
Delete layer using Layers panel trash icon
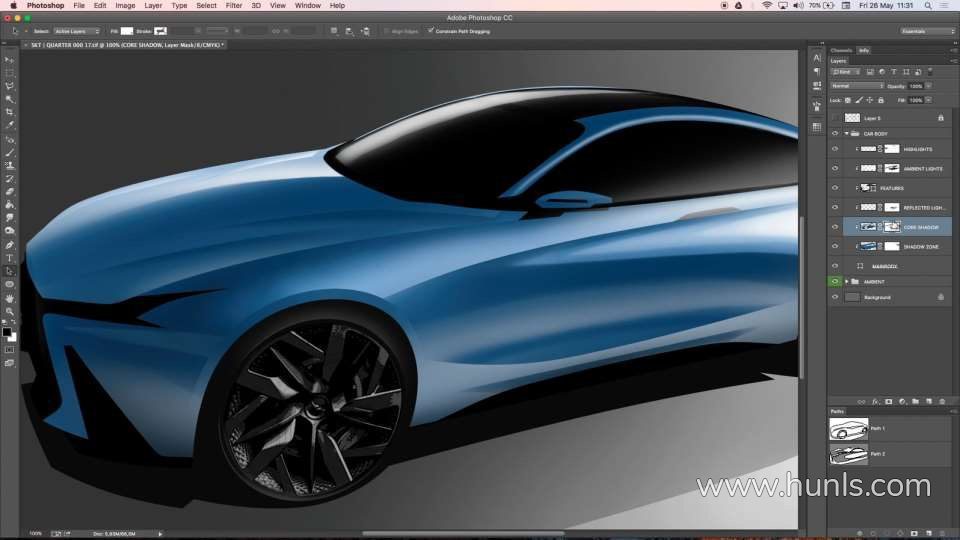pyautogui.click(x=941, y=401)
